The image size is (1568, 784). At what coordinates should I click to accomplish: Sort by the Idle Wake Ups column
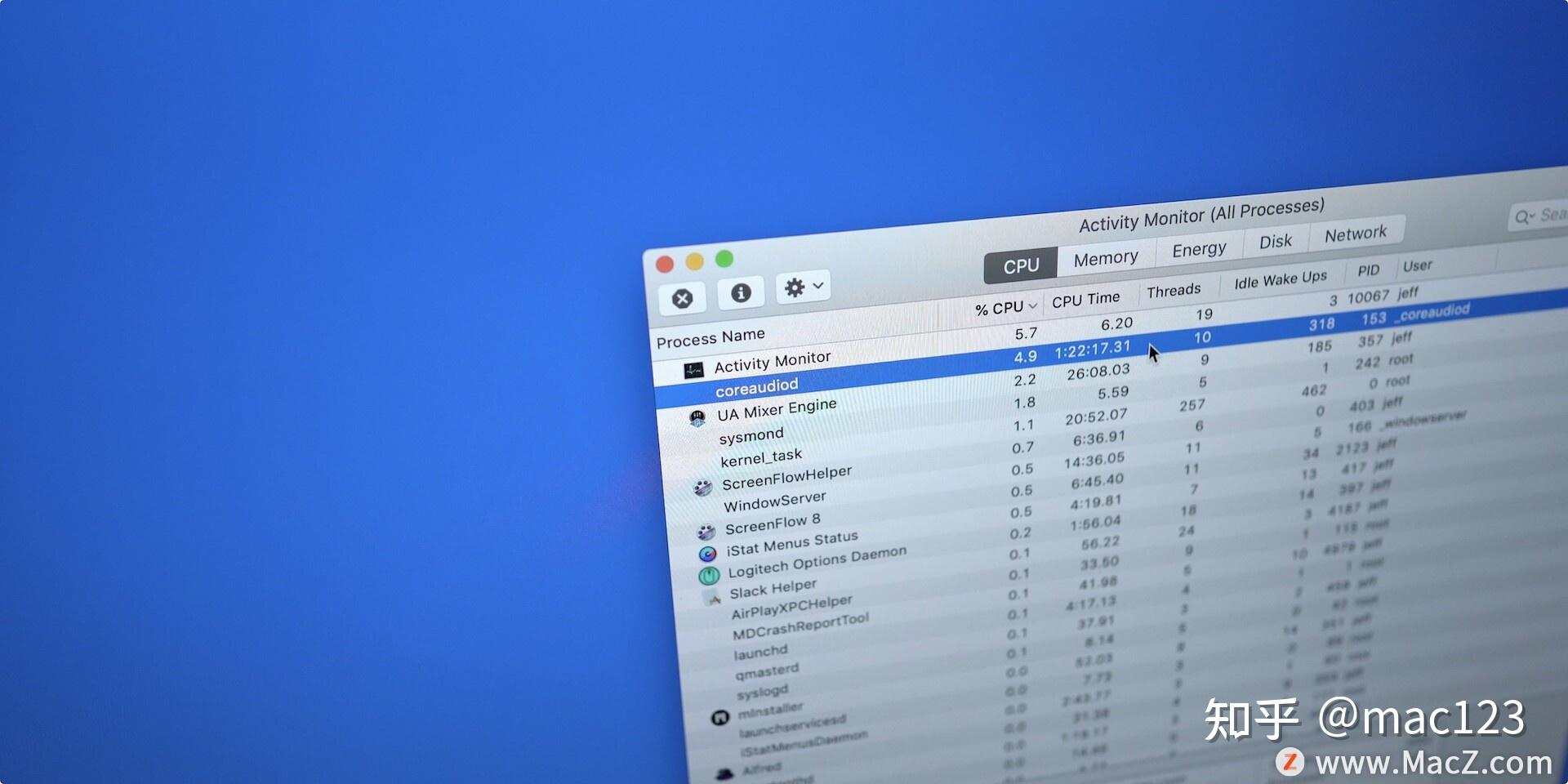[x=1281, y=280]
